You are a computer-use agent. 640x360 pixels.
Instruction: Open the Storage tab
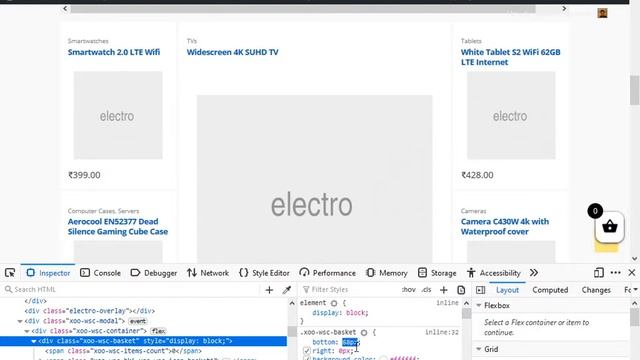[x=437, y=273]
